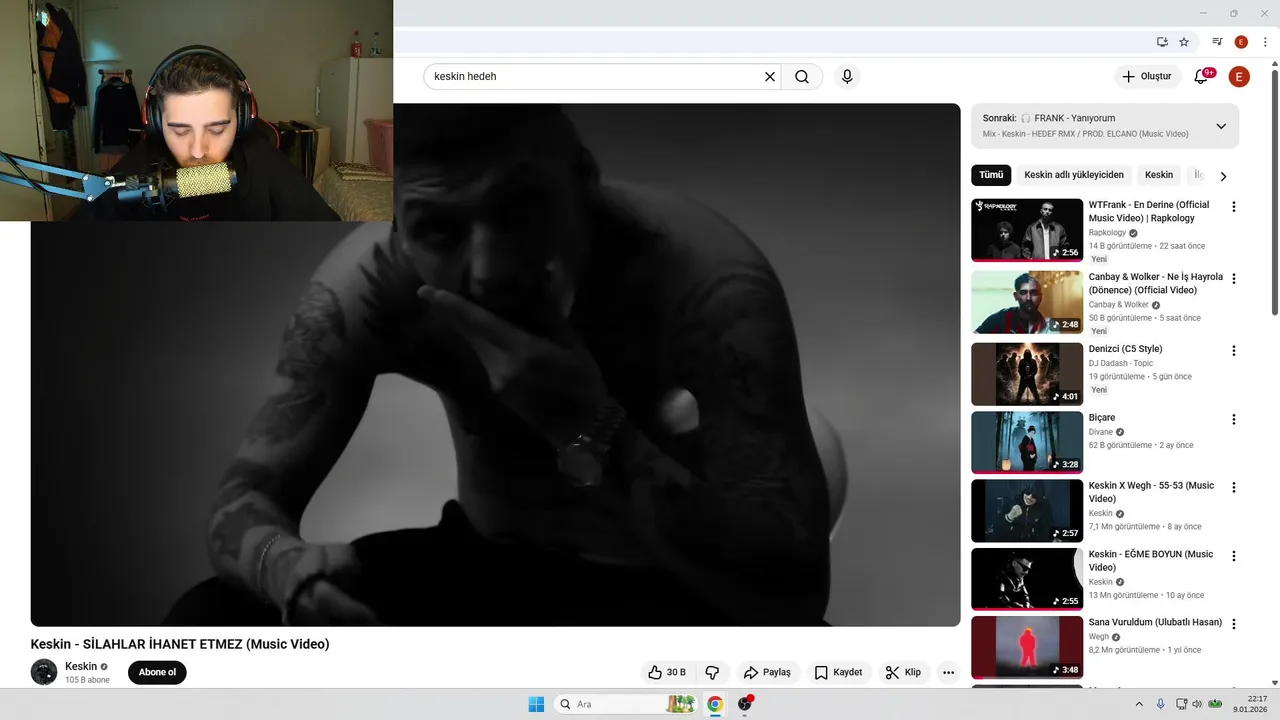Open DJ Dadash - Topic channel text

[x=1121, y=363]
